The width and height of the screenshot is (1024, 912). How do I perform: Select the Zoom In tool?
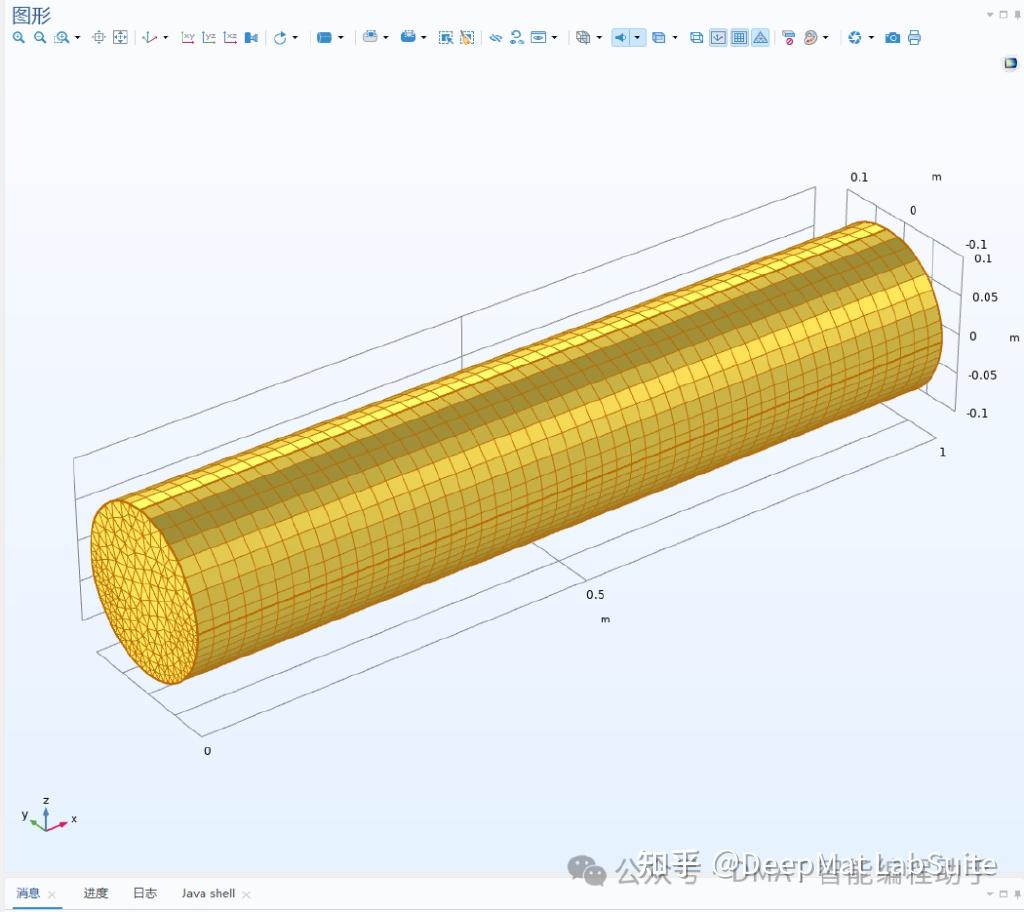pos(19,37)
